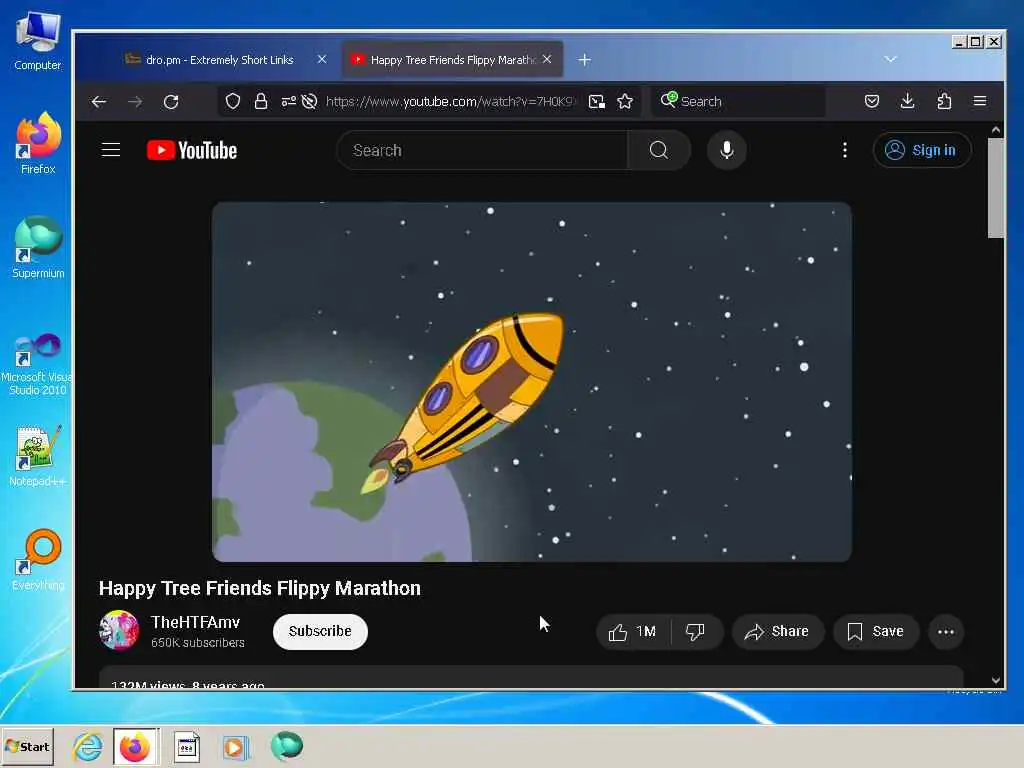Dislike the video with thumbs down

click(x=696, y=632)
